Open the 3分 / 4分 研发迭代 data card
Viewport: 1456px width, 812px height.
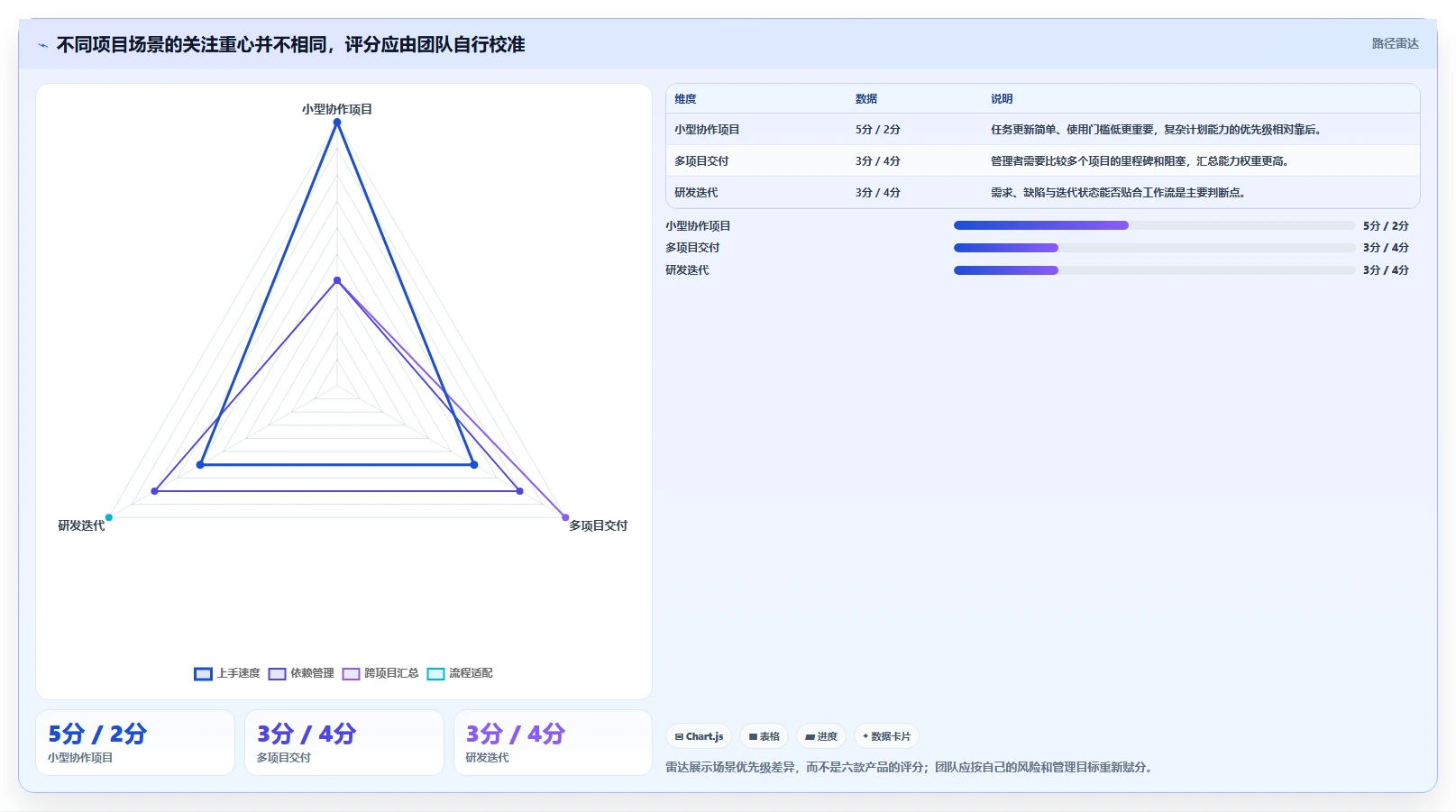click(553, 743)
